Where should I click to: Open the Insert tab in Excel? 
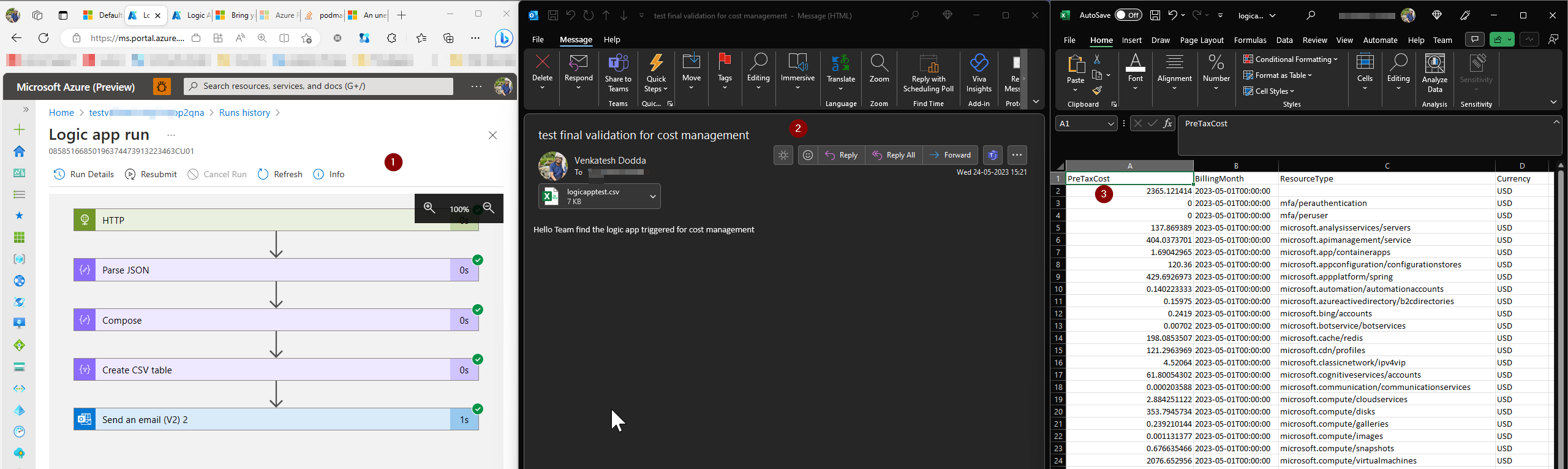(1131, 40)
